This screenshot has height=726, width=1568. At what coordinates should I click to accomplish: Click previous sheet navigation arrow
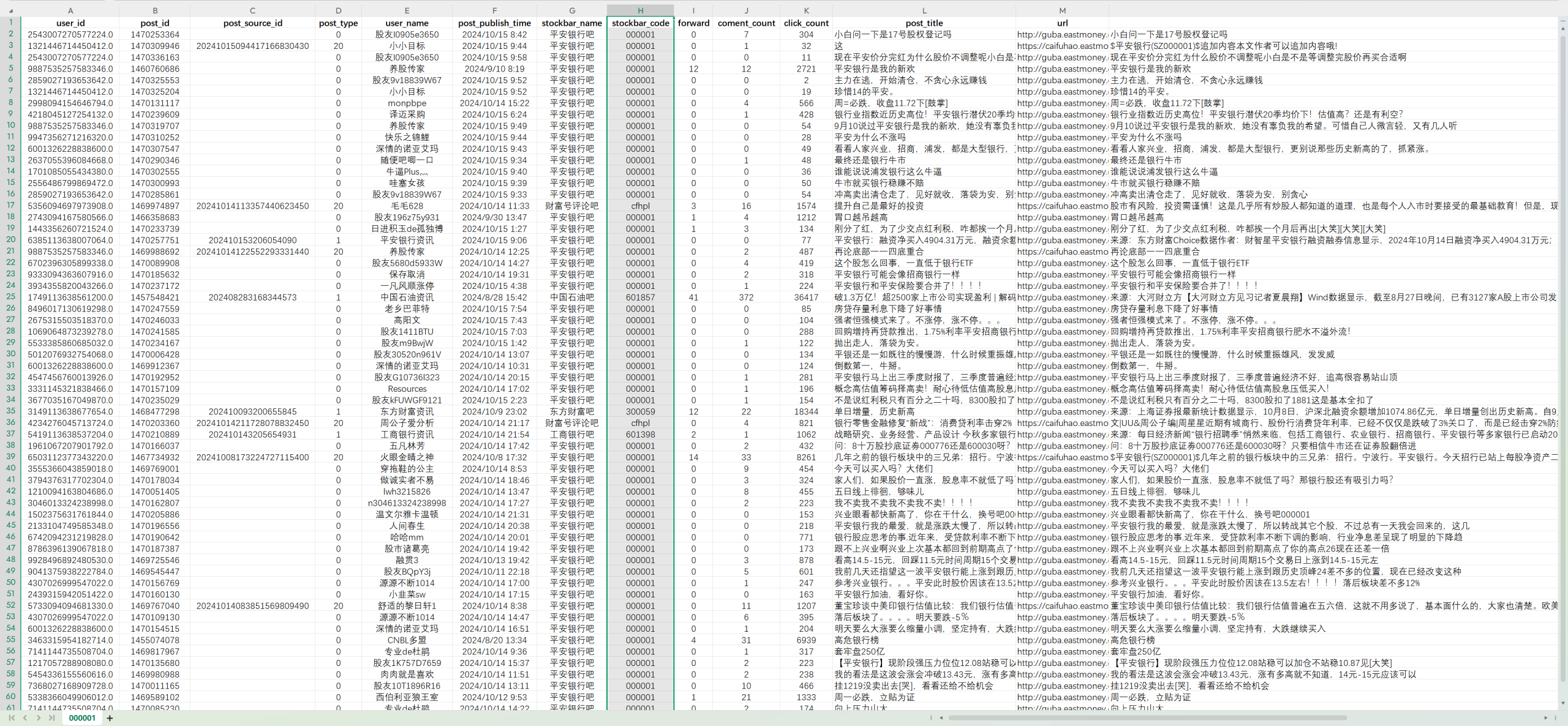tap(25, 717)
